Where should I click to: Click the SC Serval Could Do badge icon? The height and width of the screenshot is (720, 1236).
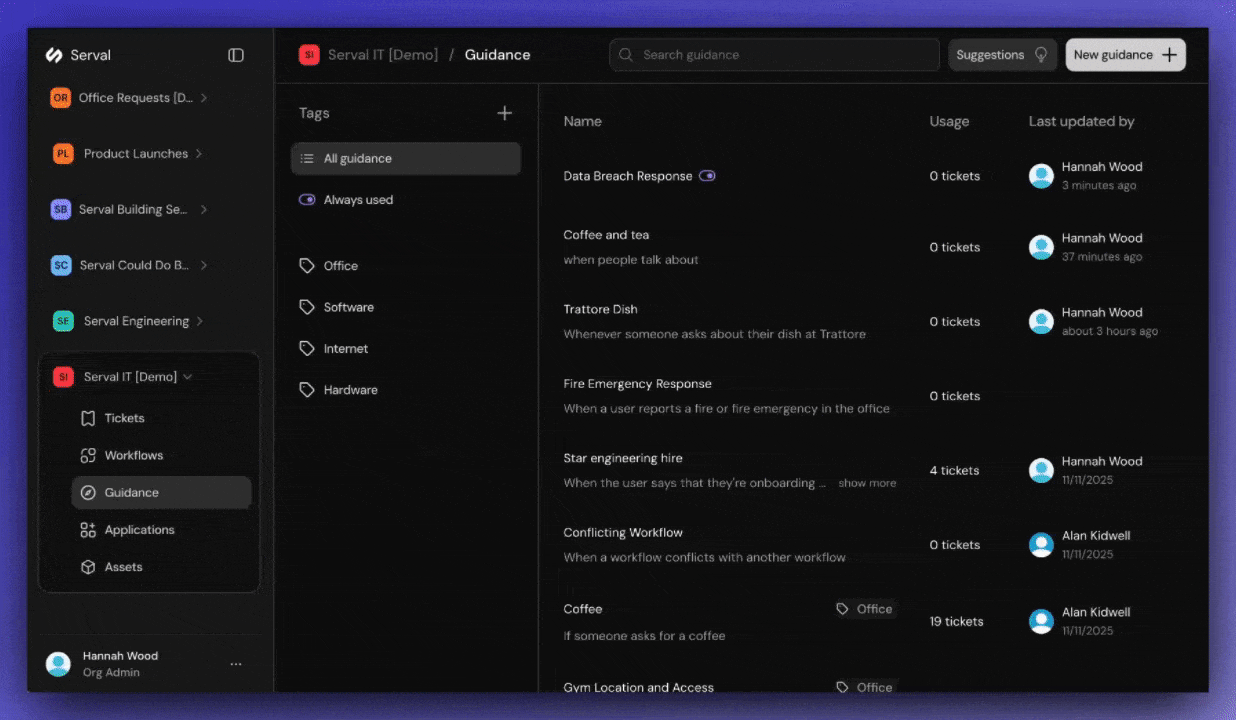tap(61, 266)
